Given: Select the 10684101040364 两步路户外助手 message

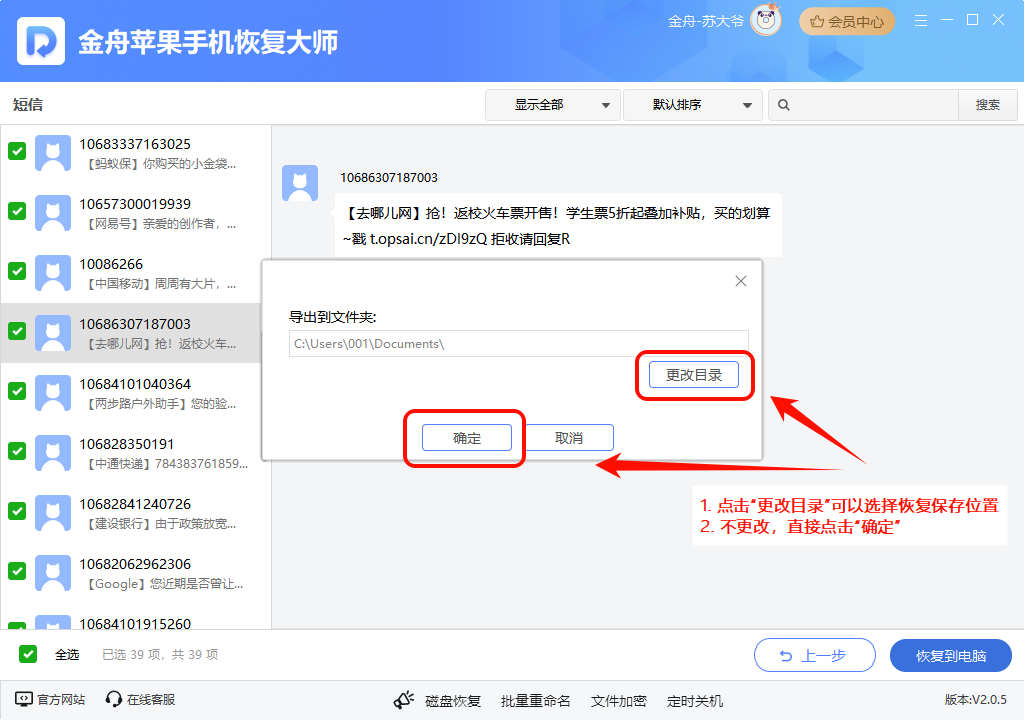Looking at the screenshot, I should point(136,394).
